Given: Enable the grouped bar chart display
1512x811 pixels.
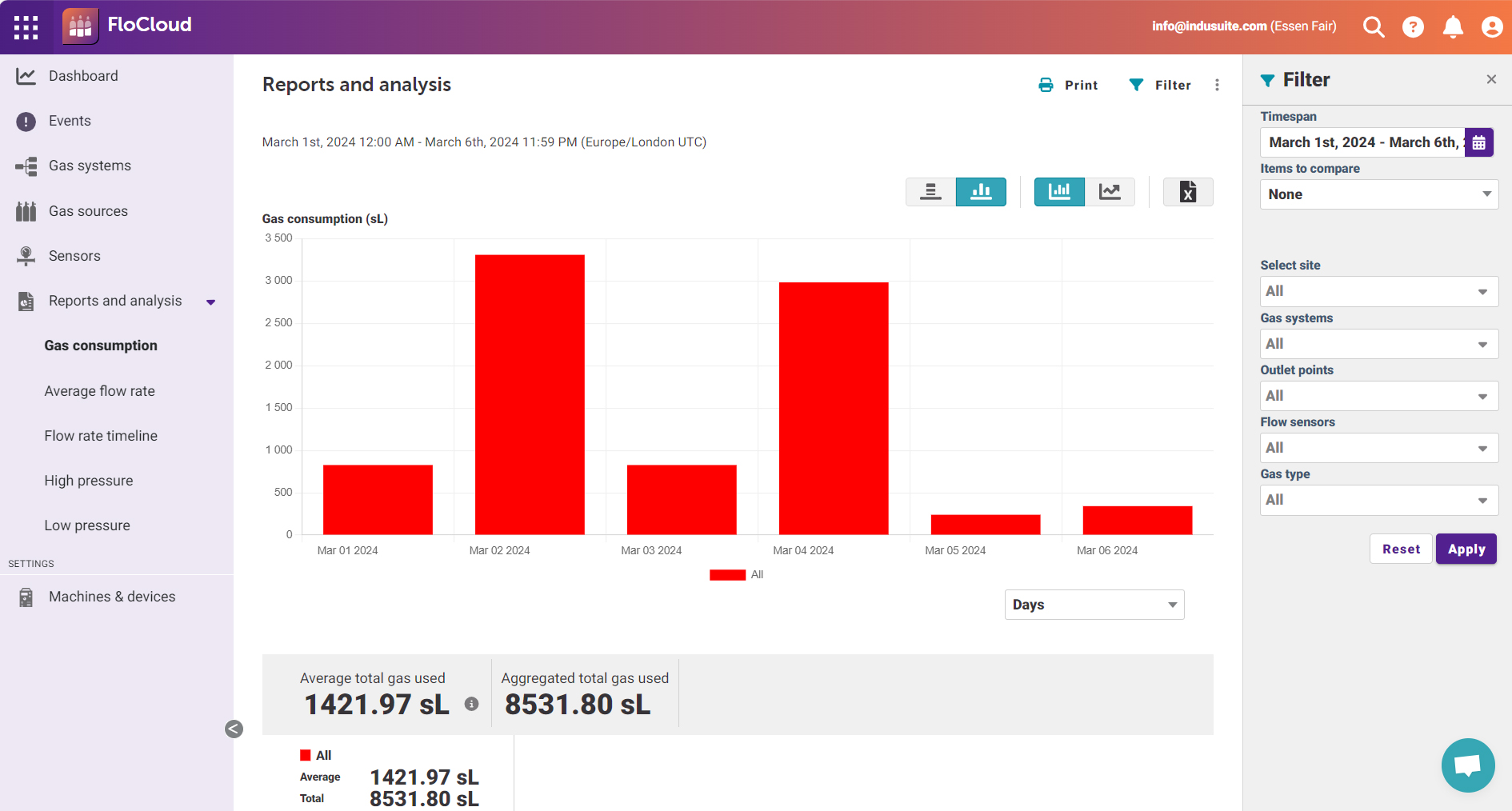Looking at the screenshot, I should point(981,192).
